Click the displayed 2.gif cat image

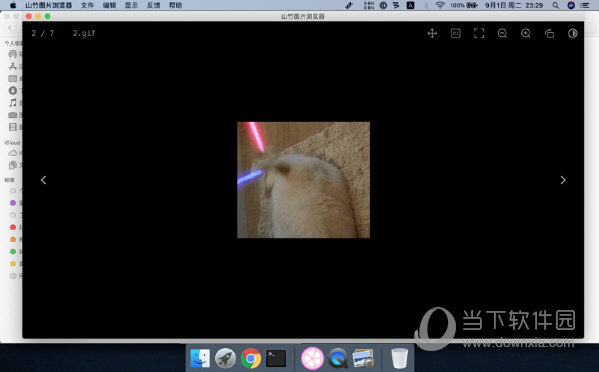pyautogui.click(x=303, y=180)
